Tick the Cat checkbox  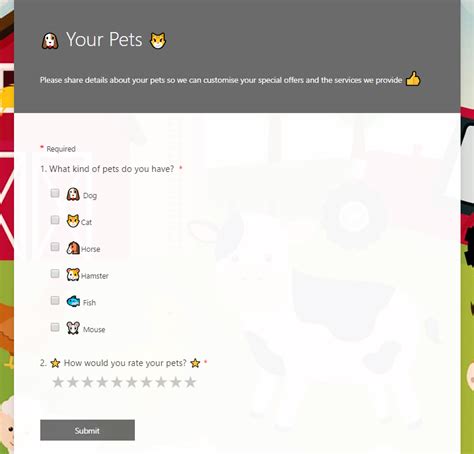[x=55, y=220]
